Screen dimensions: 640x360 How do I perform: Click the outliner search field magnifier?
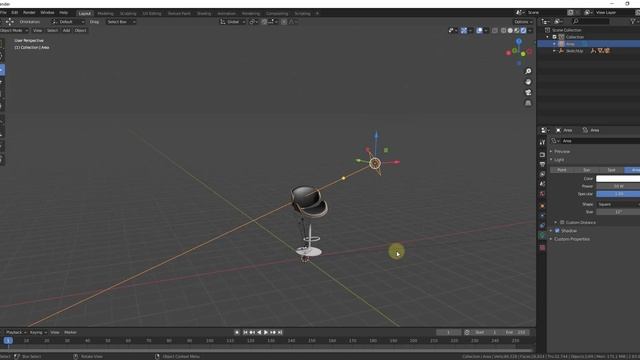tap(576, 21)
